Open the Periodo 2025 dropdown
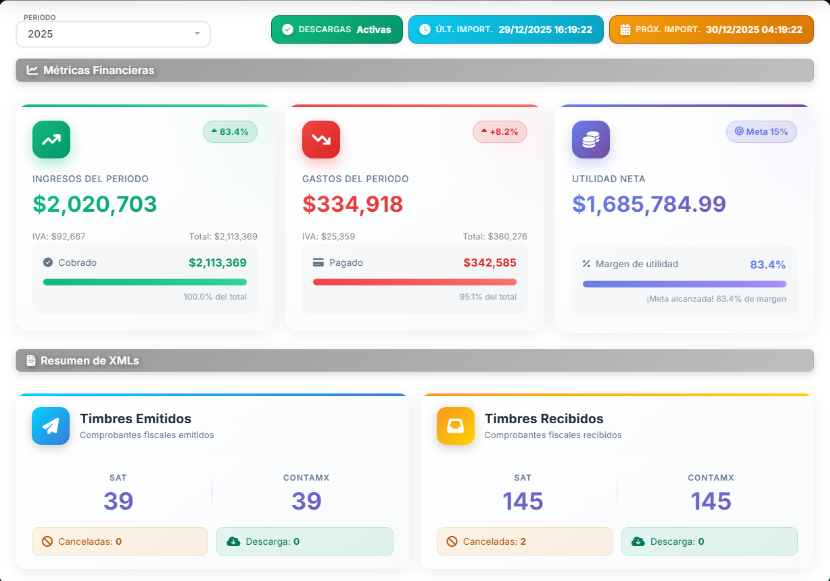This screenshot has height=581, width=830. click(113, 34)
